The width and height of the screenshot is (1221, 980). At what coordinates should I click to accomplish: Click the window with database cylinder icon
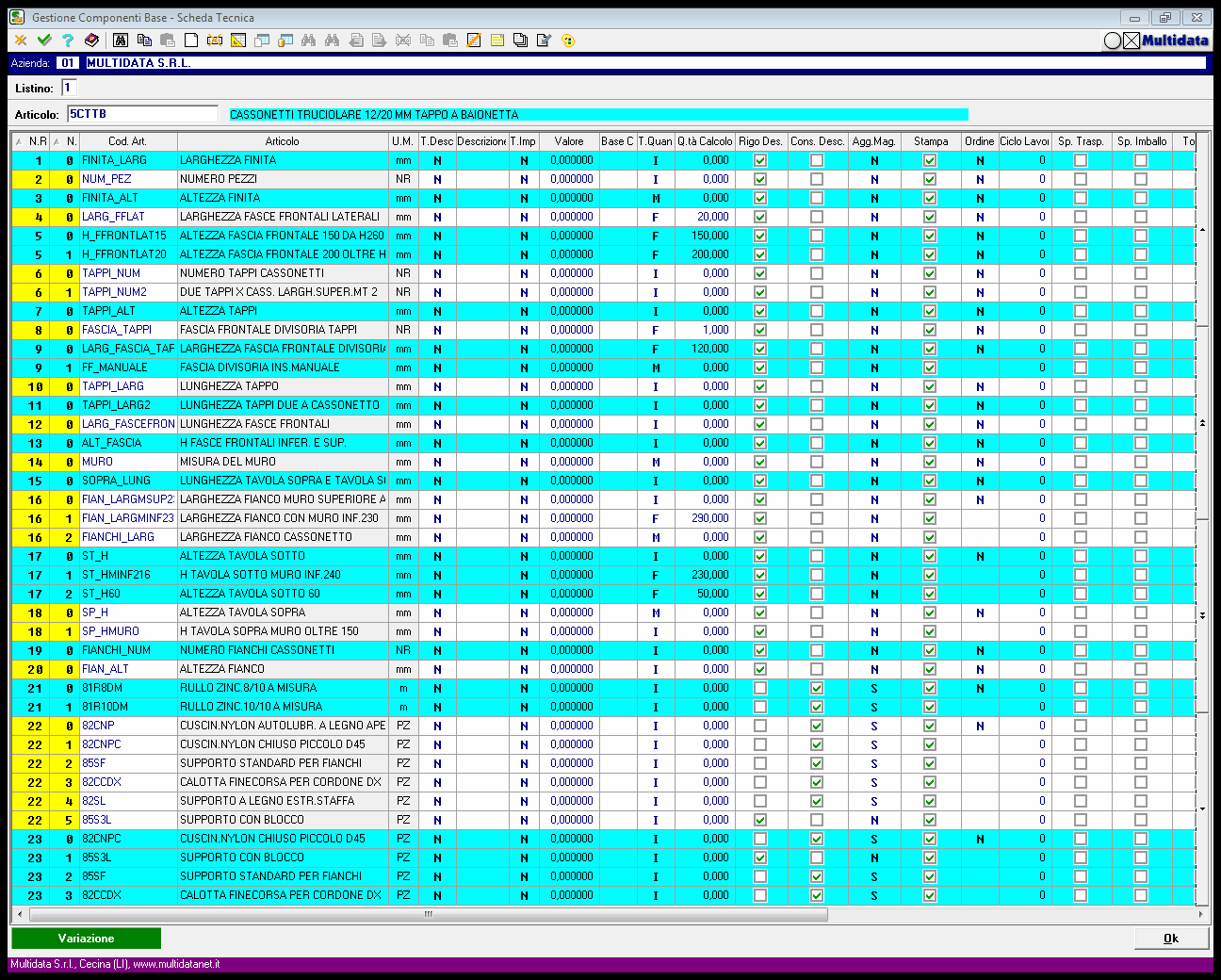click(285, 40)
